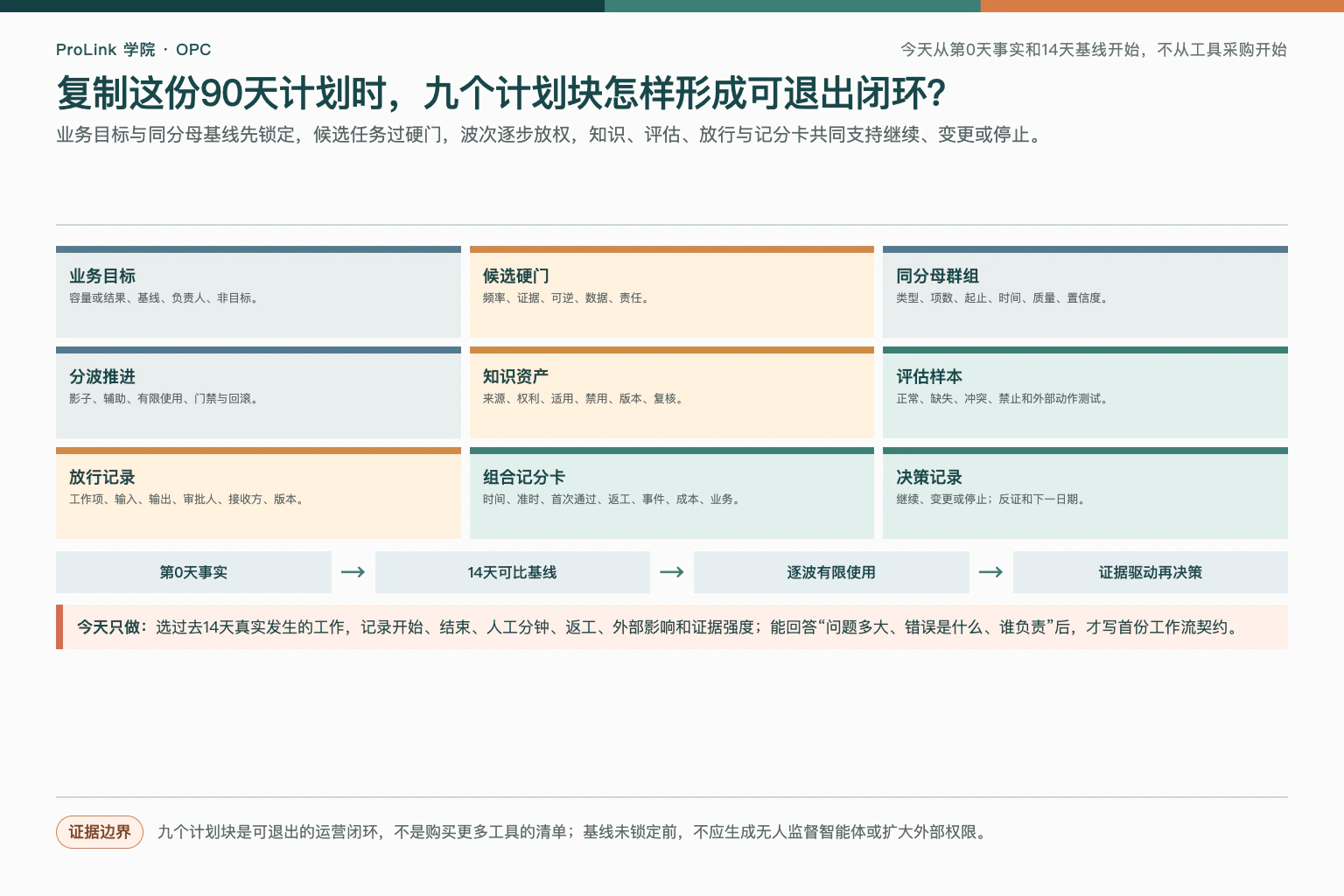Click the 放行记录 card heading

point(102,477)
